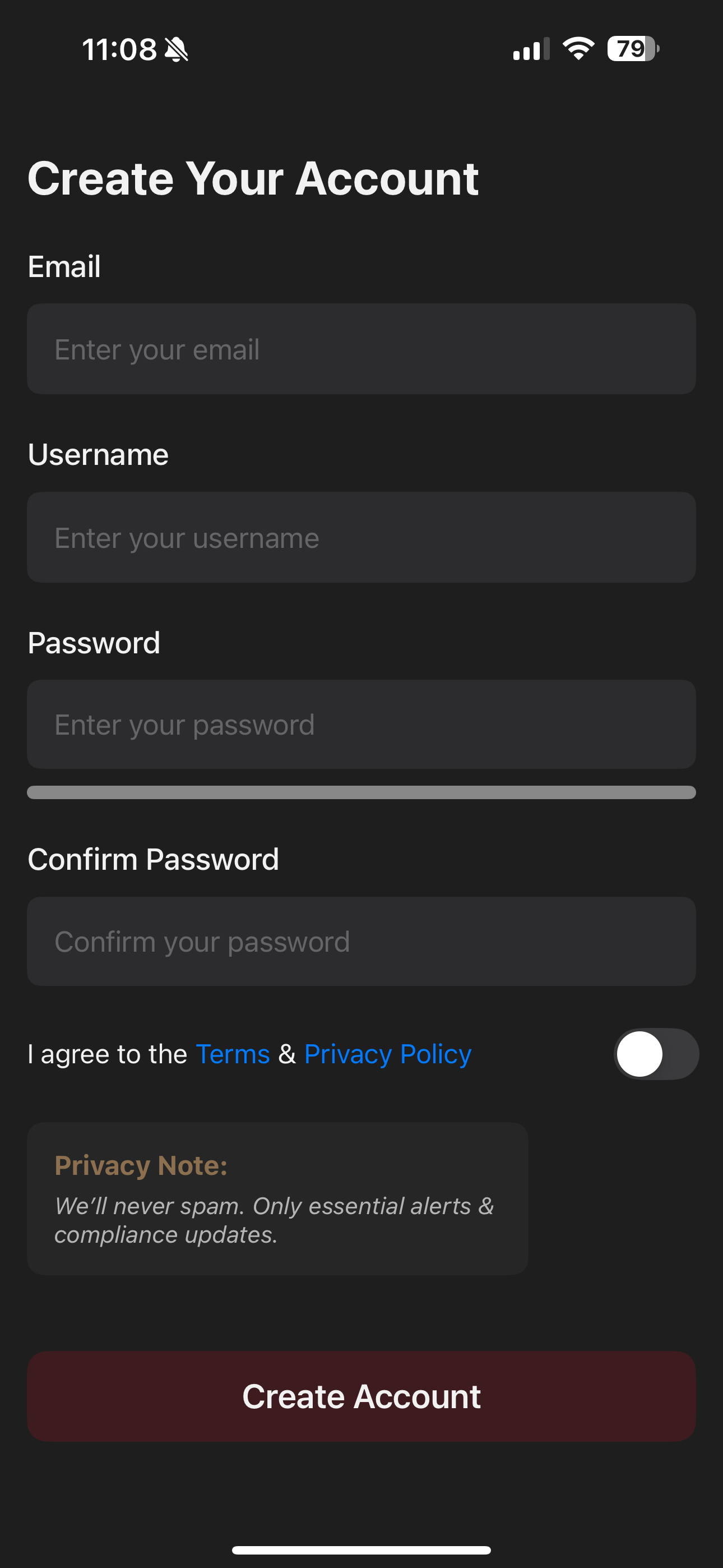The image size is (723, 1568).
Task: Click the Create Your Account heading
Action: [x=253, y=178]
